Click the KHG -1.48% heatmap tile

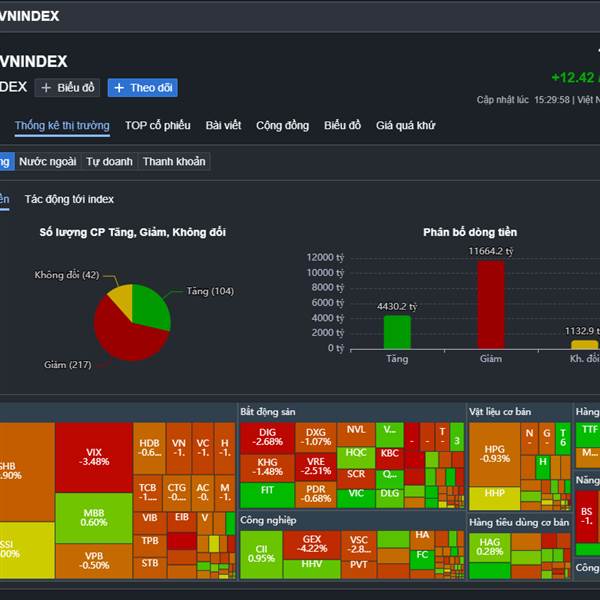(267, 467)
